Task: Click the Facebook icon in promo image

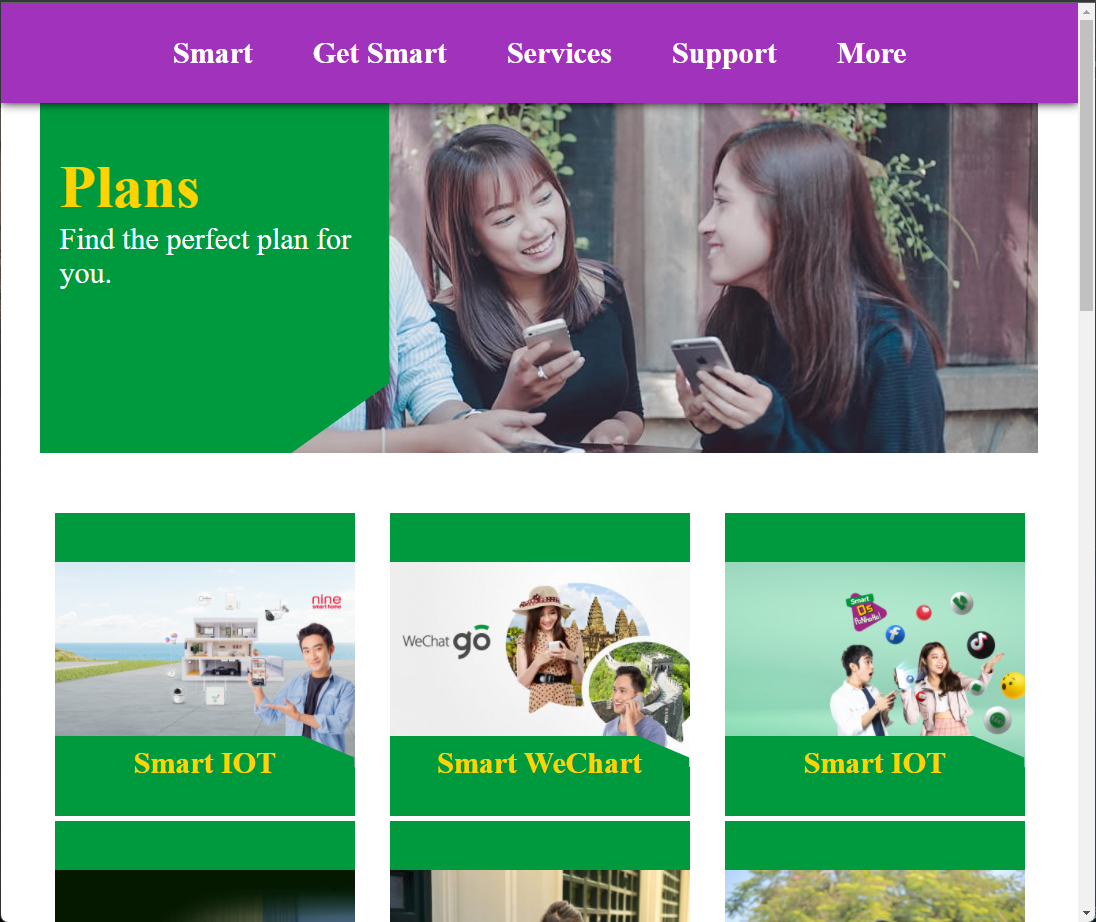Action: click(895, 634)
